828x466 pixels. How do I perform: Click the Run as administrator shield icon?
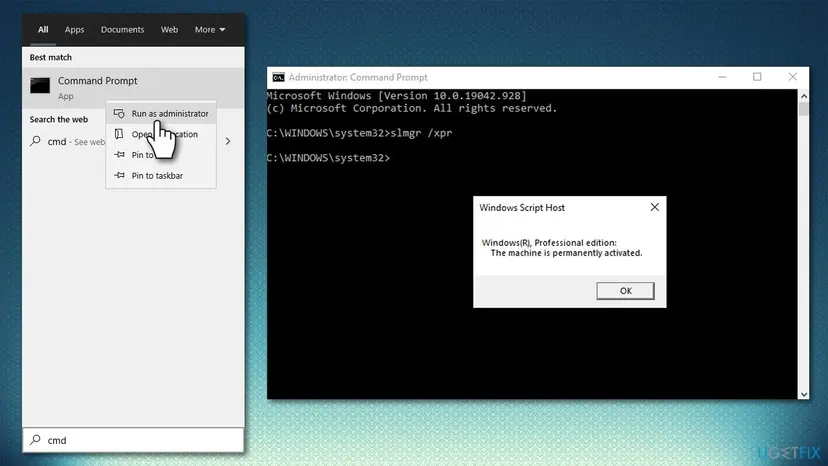pos(119,114)
